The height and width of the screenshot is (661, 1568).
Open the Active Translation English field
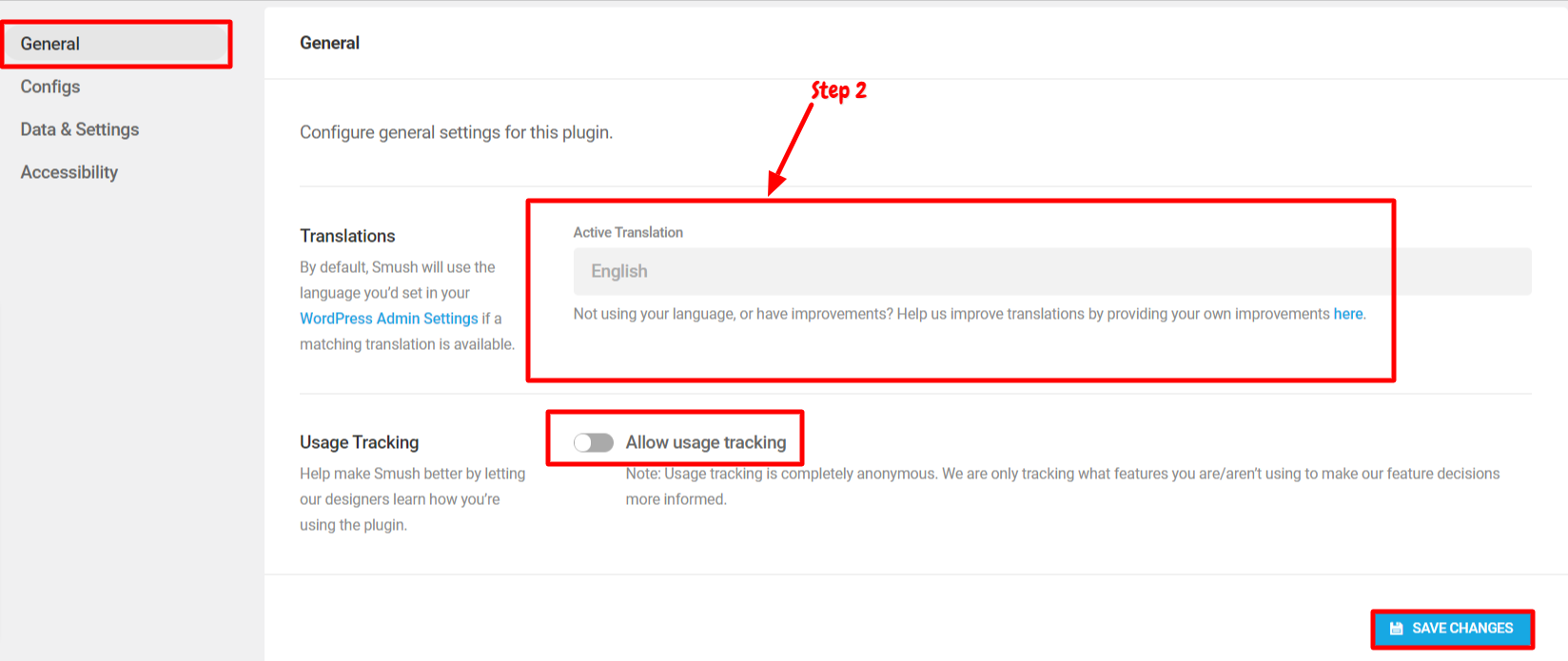point(1052,271)
